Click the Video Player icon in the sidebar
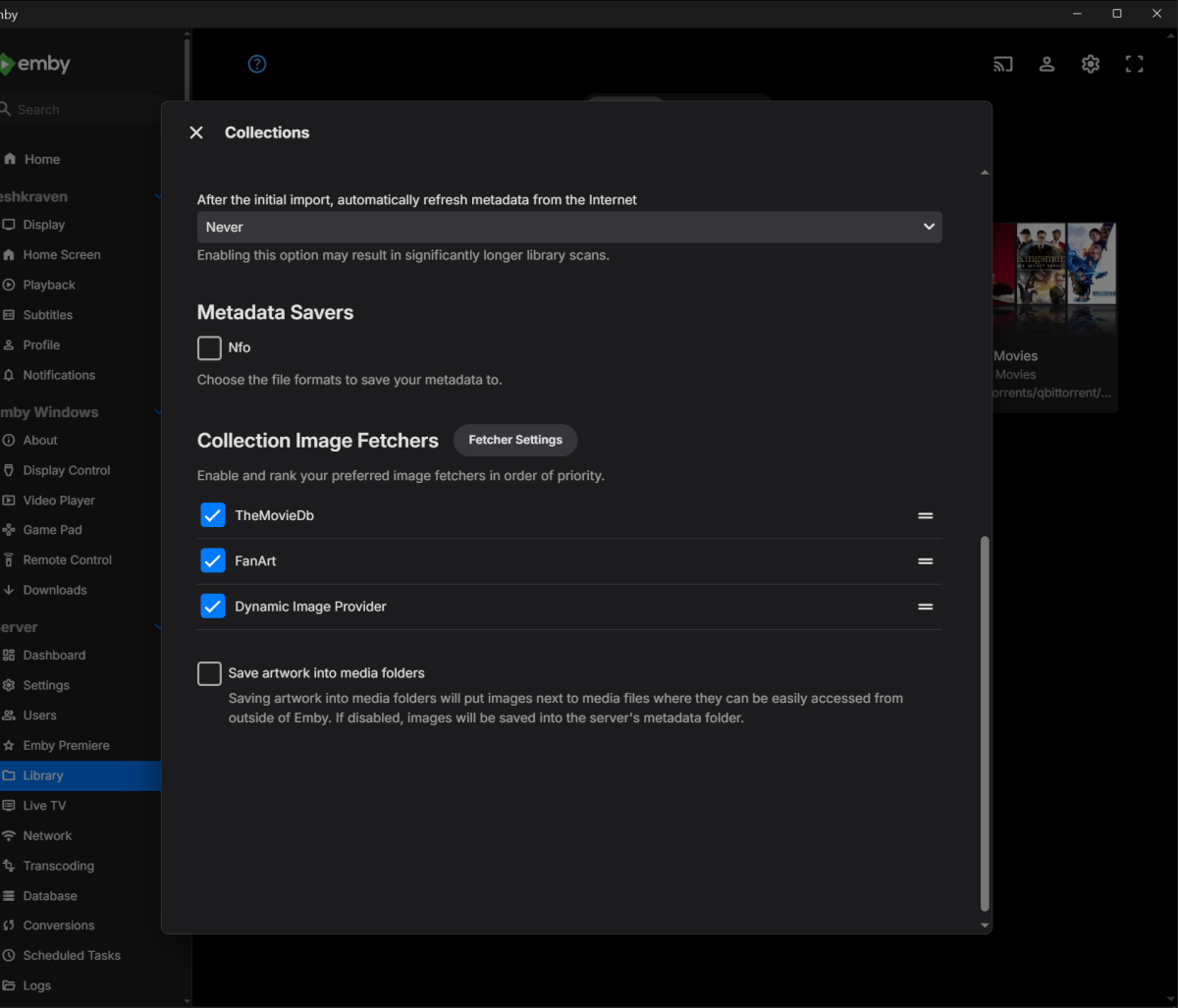 click(x=9, y=501)
